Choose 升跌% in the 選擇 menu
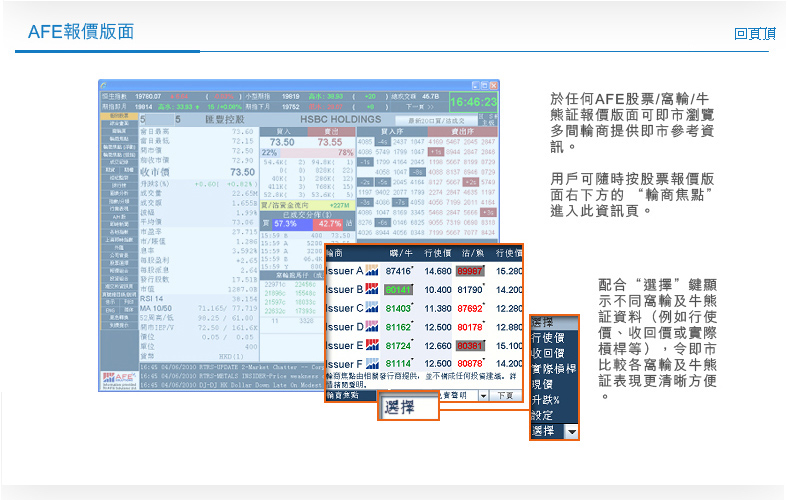Image resolution: width=788 pixels, height=500 pixels. (546, 399)
